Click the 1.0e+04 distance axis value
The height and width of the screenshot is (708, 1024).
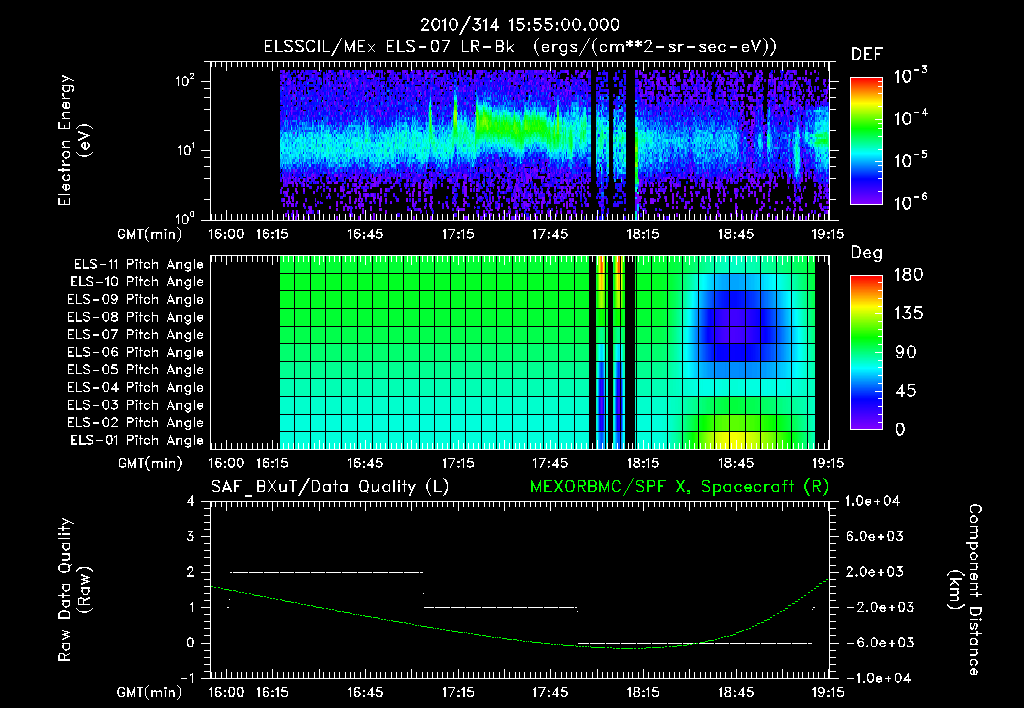point(872,501)
